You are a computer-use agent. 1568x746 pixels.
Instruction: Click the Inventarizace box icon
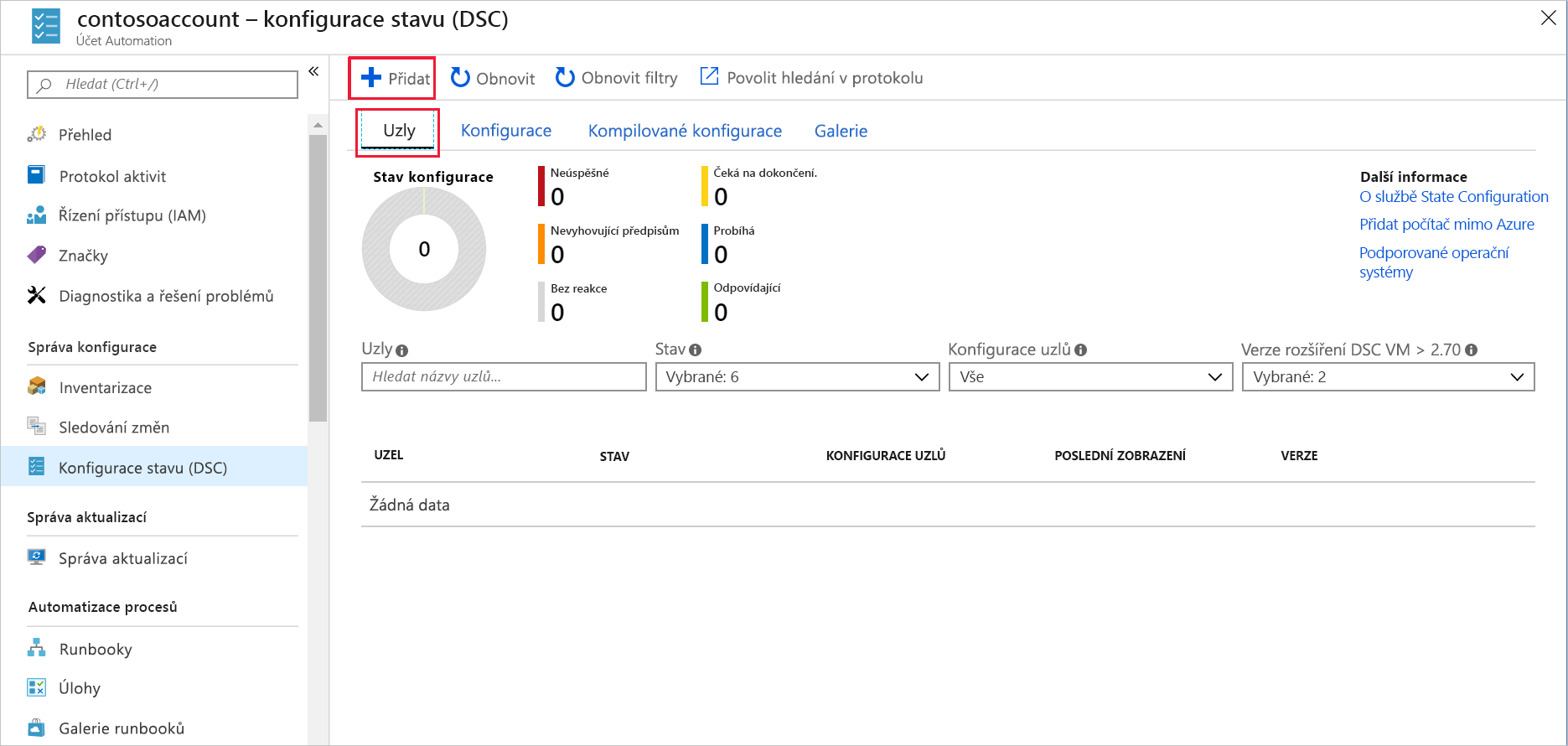(x=37, y=386)
